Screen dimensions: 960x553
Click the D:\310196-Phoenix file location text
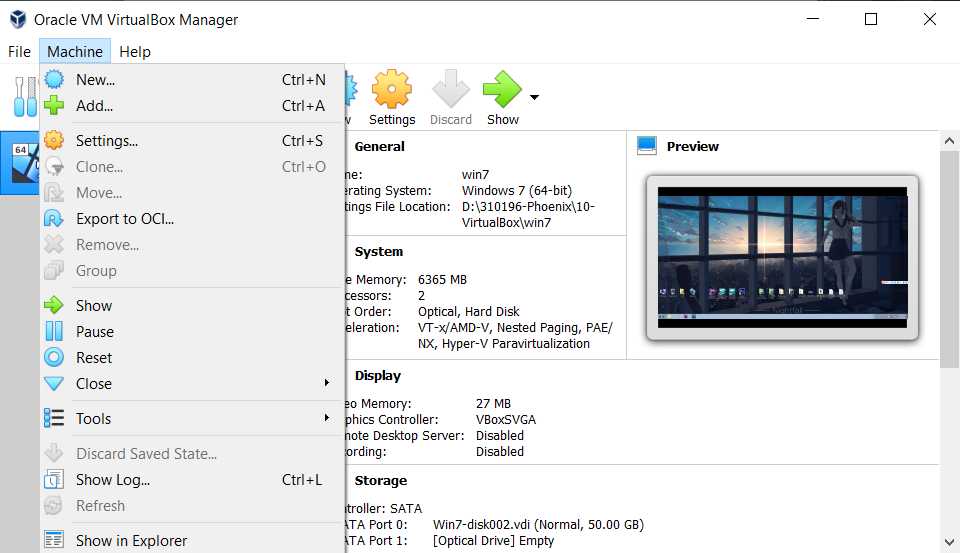[528, 214]
